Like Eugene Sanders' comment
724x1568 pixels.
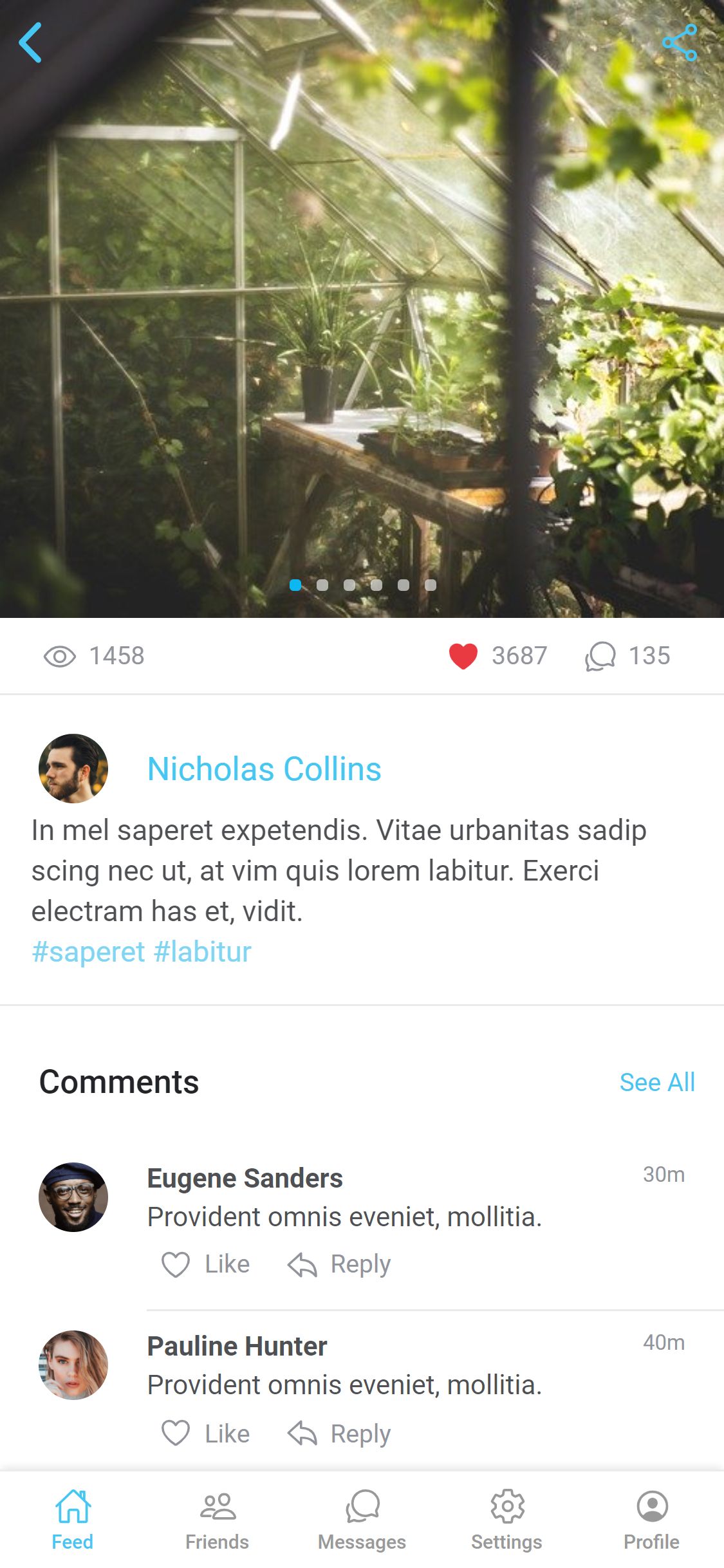(205, 1264)
